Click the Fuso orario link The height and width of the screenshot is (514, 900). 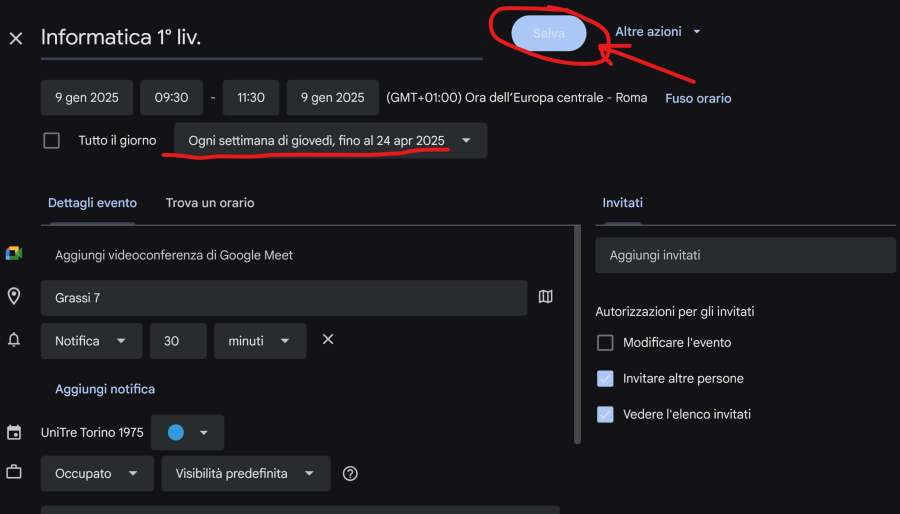[x=698, y=98]
